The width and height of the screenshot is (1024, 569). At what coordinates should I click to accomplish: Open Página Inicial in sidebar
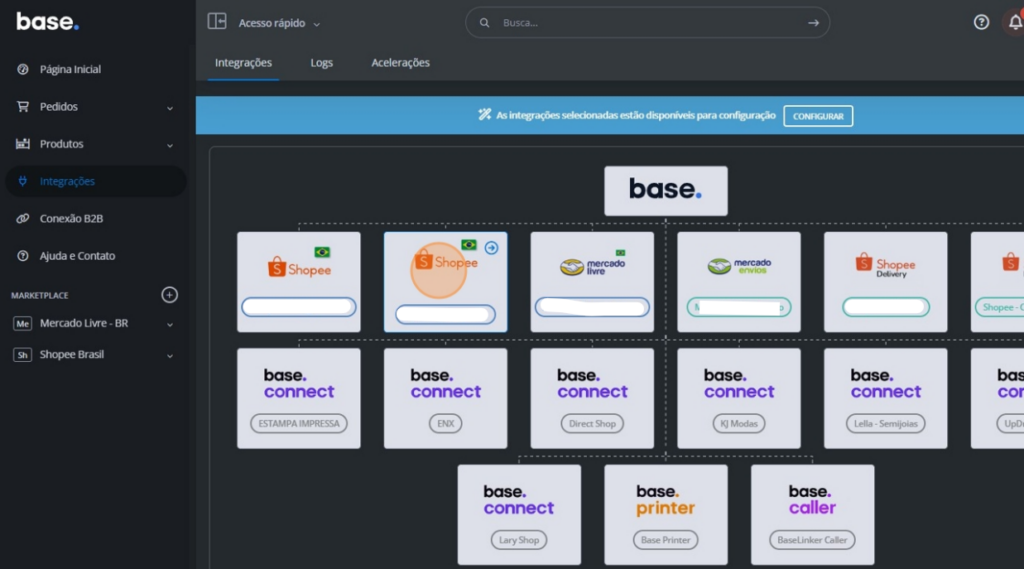point(70,70)
